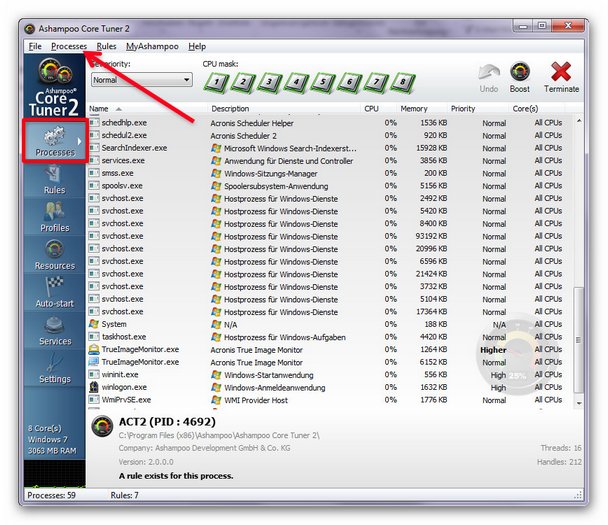Click the winlogon.exe process icon

click(x=94, y=387)
